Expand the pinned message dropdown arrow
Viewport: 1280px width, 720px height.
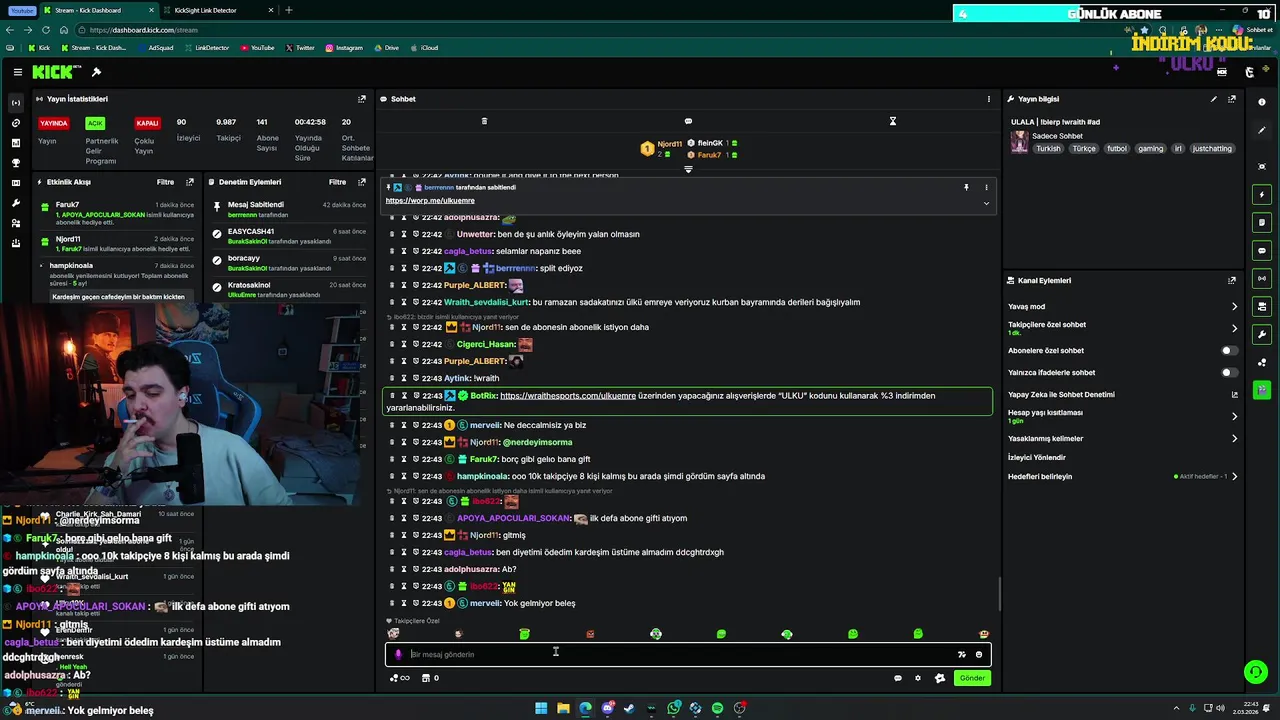986,203
